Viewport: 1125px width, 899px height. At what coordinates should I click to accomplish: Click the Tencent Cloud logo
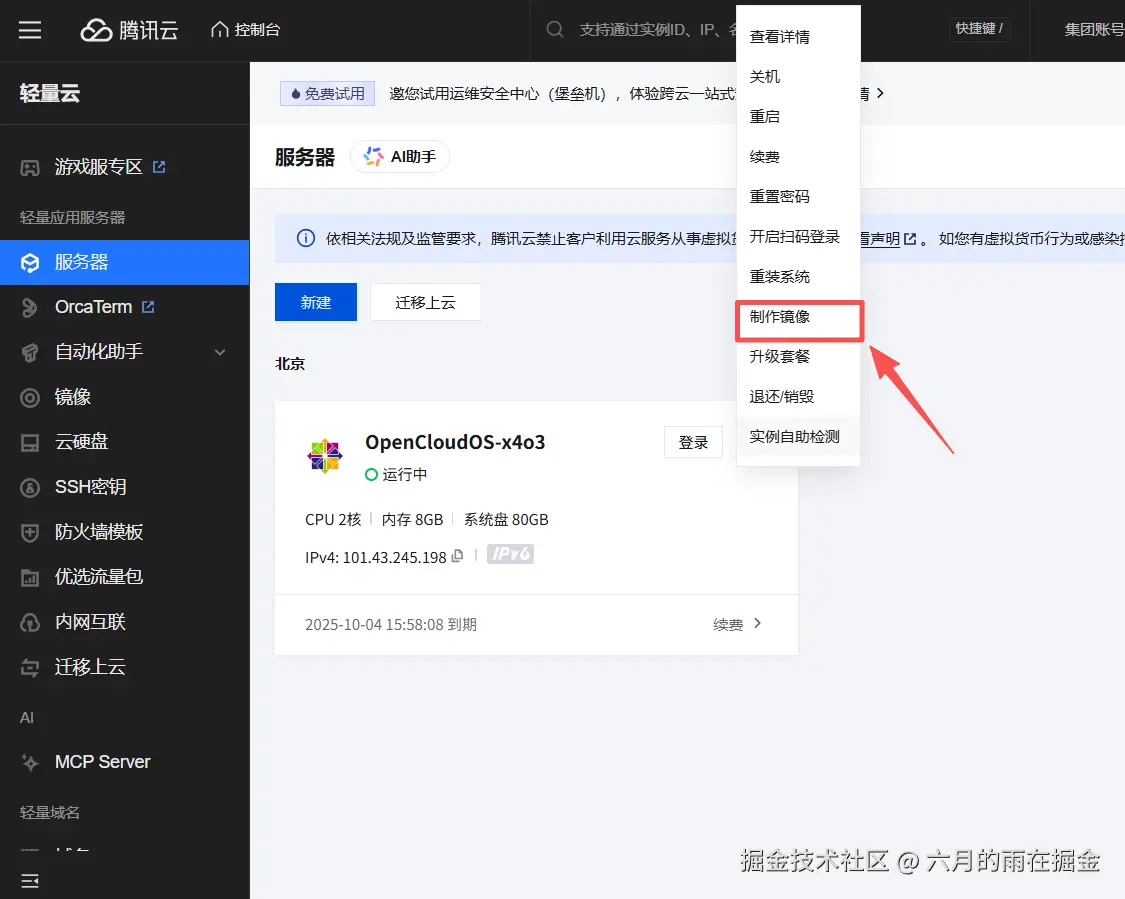129,30
